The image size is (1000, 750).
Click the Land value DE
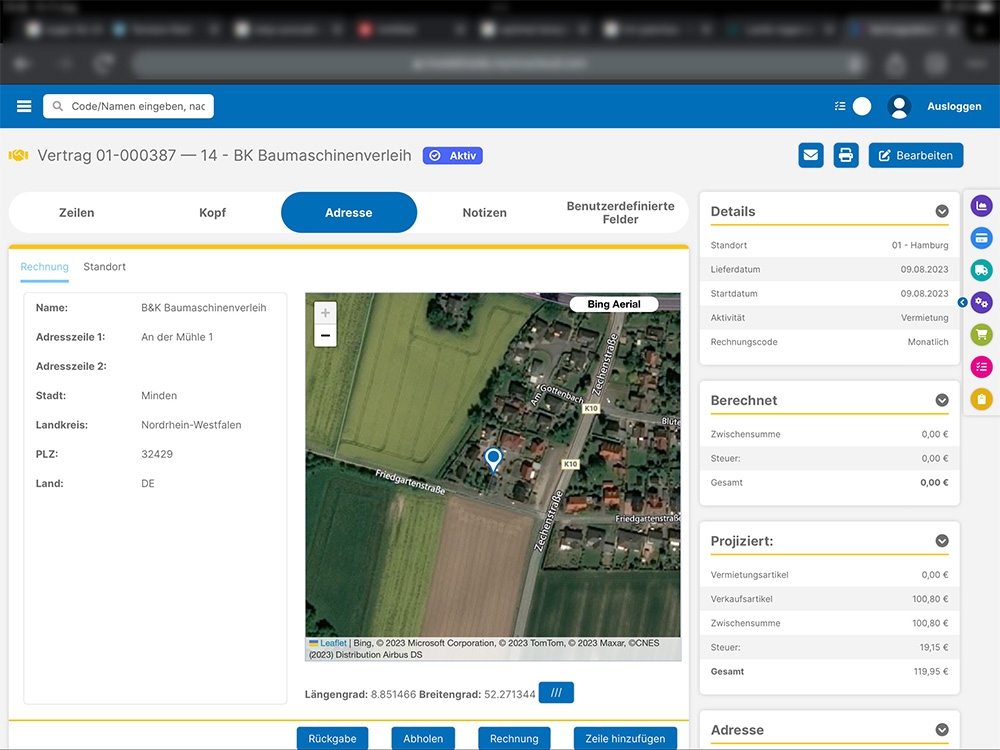point(148,483)
